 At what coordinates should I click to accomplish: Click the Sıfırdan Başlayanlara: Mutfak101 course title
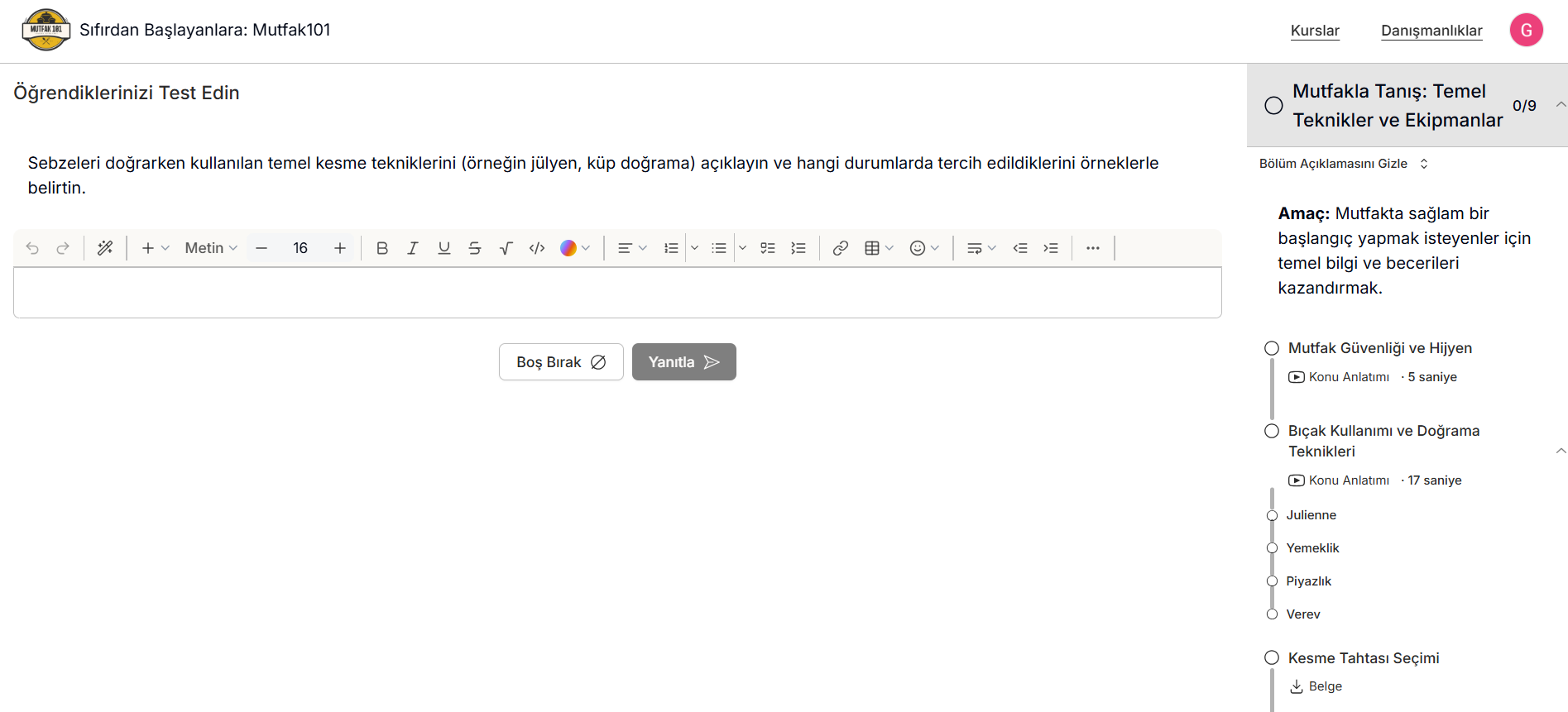pyautogui.click(x=205, y=30)
